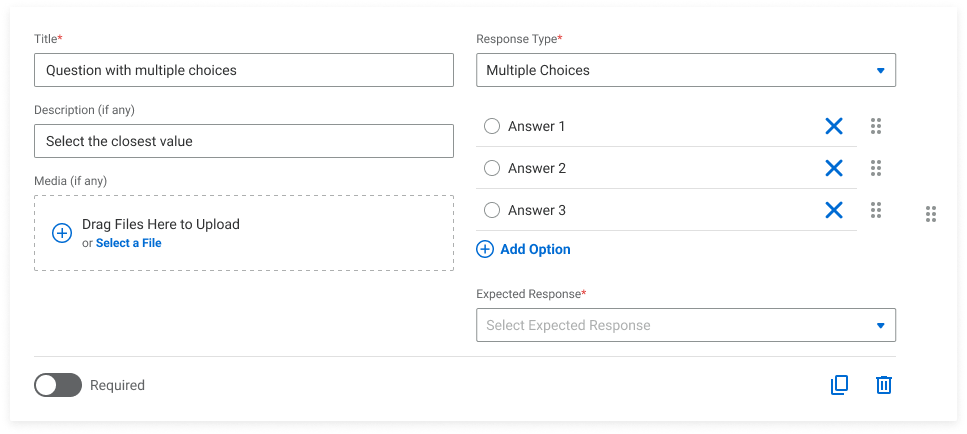Select the Answer 1 radio button
967x434 pixels.
pyautogui.click(x=492, y=126)
